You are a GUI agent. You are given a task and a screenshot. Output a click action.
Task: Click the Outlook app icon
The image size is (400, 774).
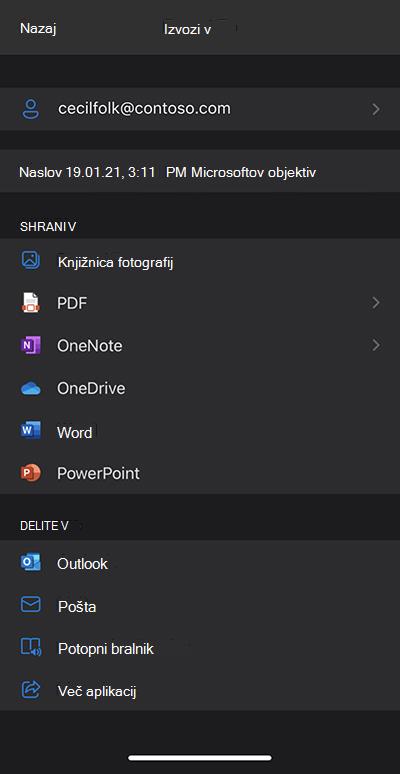point(31,563)
